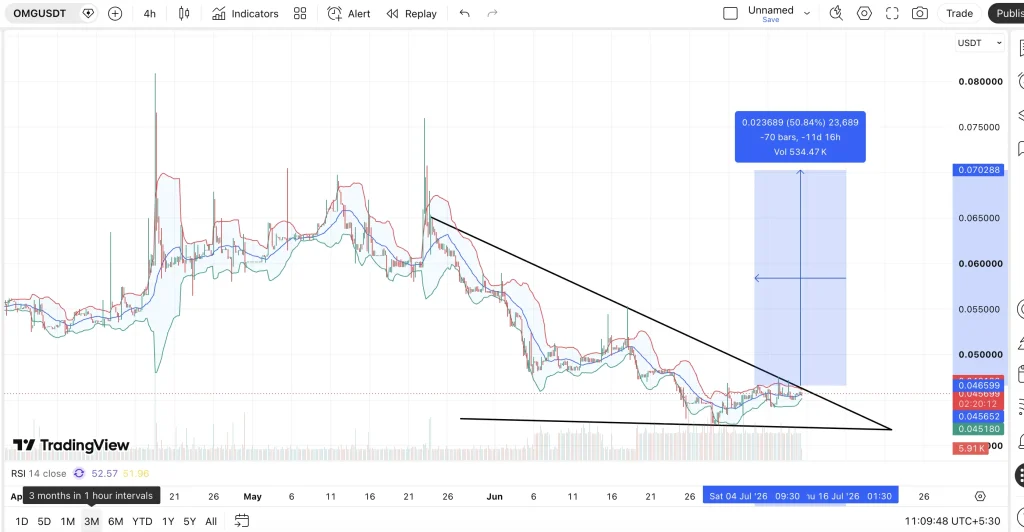Select the 0.046599 blue price label
1024x532 pixels.
pyautogui.click(x=979, y=386)
